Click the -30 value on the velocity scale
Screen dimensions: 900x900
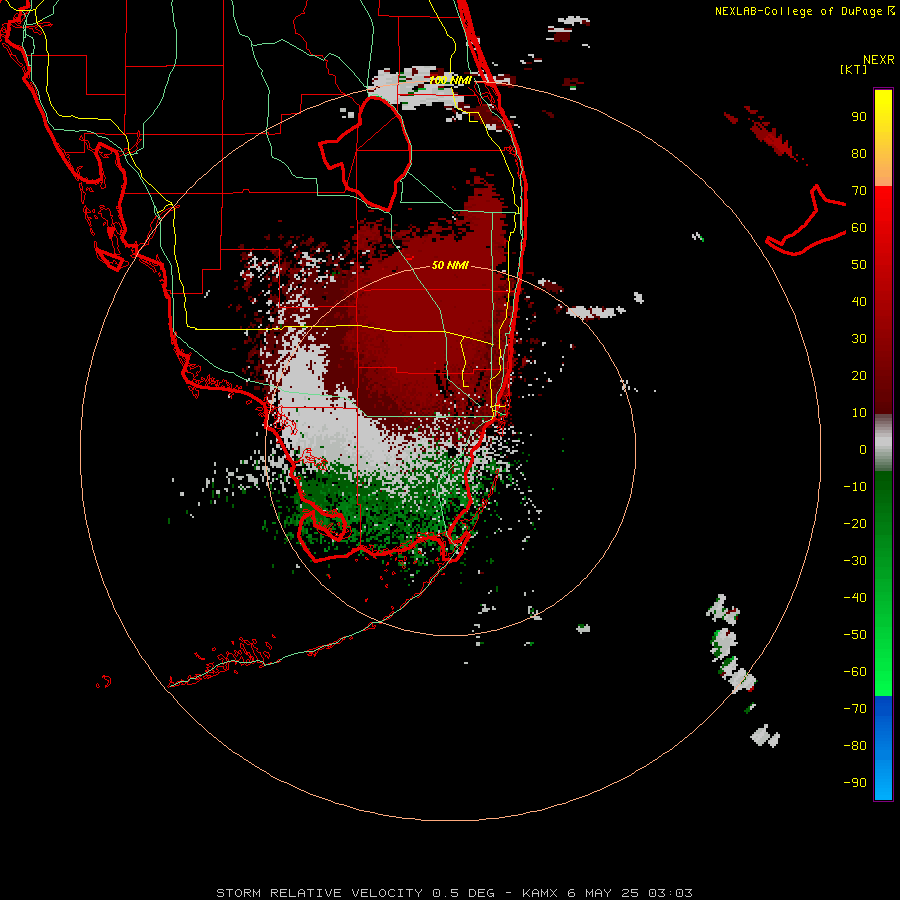(x=855, y=561)
